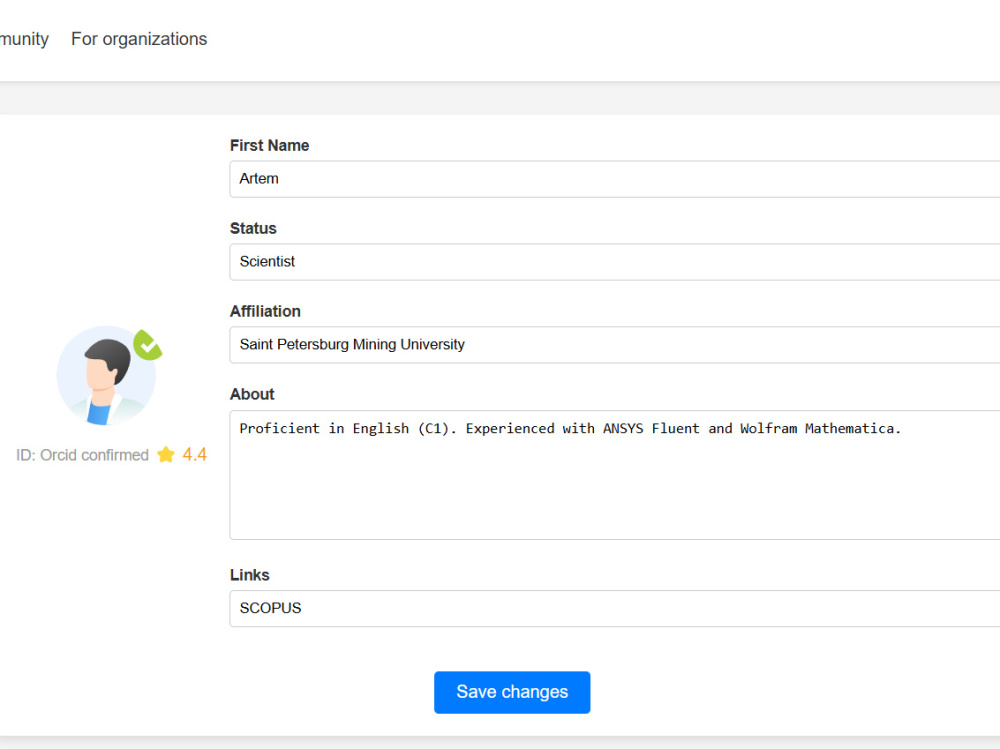The height and width of the screenshot is (749, 1000).
Task: Click the Affiliation label
Action: point(265,311)
